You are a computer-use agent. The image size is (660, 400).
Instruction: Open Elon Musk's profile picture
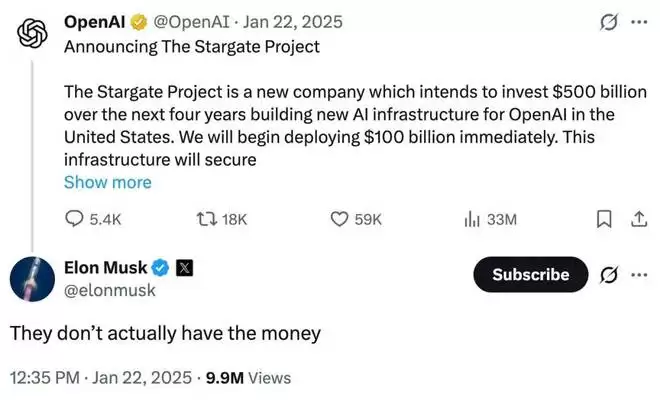32,277
